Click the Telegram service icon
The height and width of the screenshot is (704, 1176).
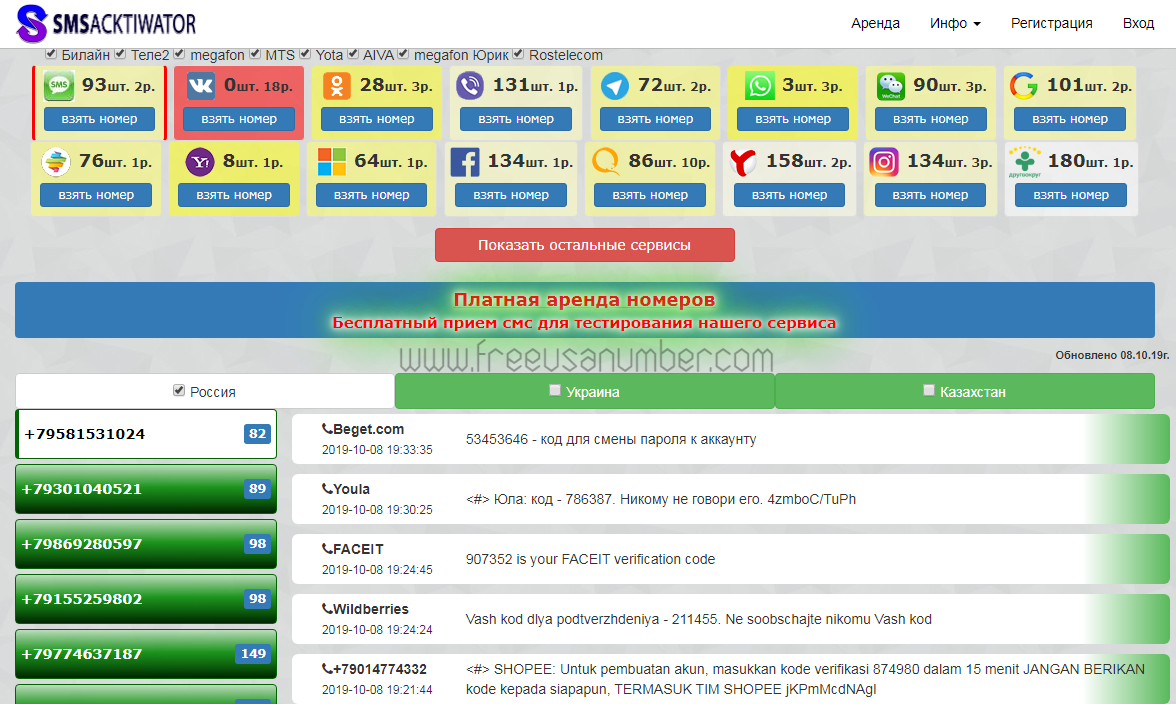(615, 85)
